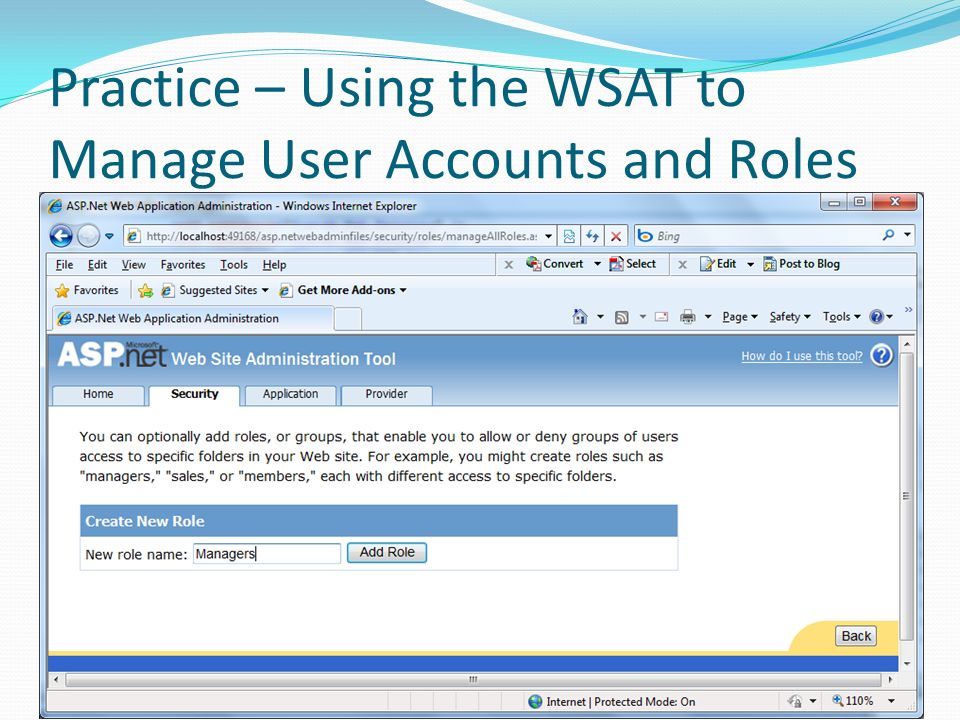Click the vertical scrollbar down arrow
The width and height of the screenshot is (960, 720).
[x=907, y=664]
